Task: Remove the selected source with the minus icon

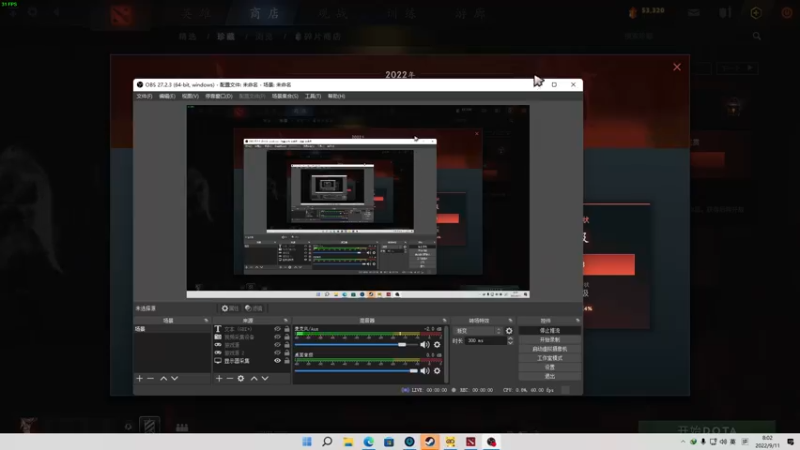Action: (230, 379)
